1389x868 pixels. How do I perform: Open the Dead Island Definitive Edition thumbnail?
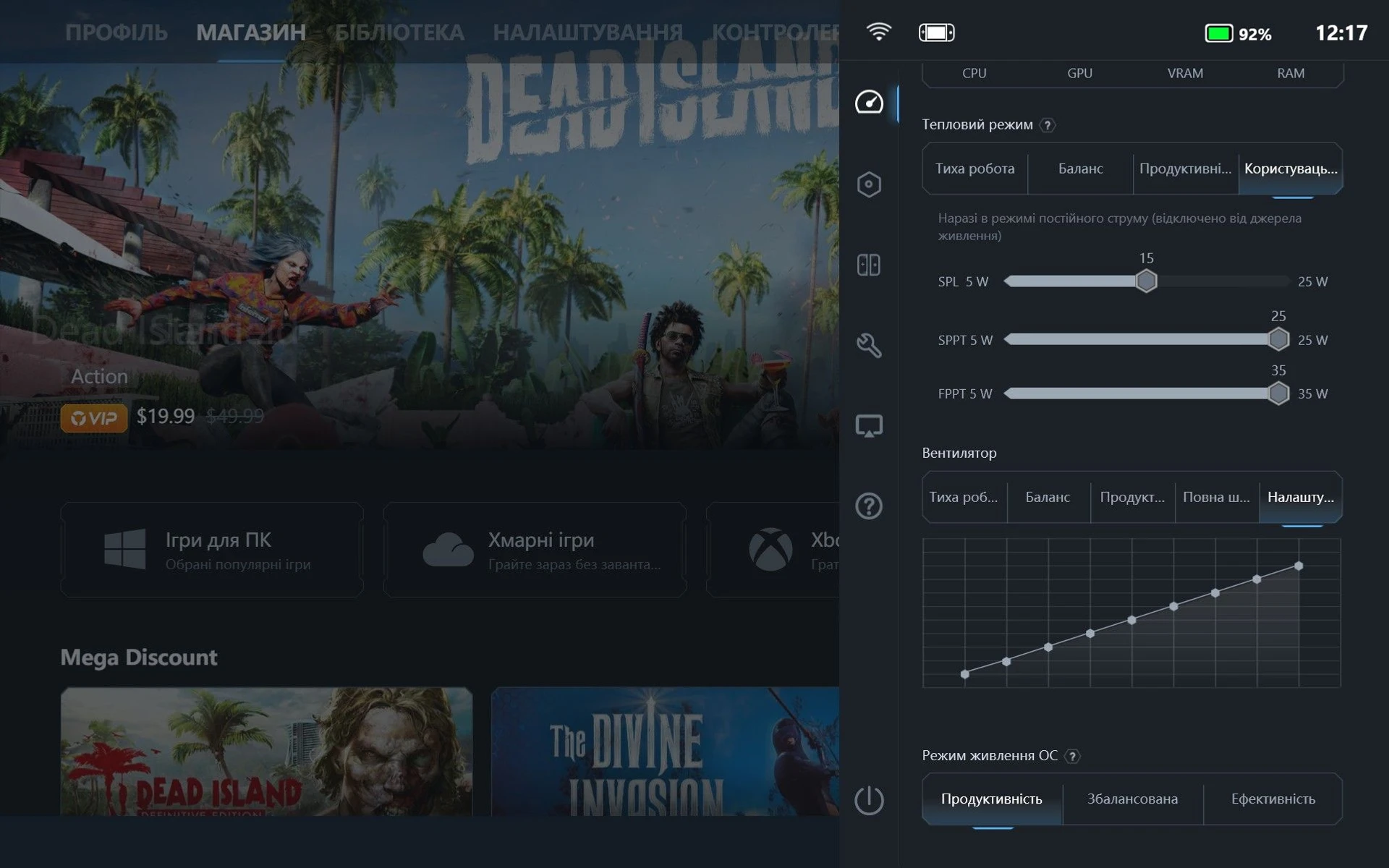click(266, 752)
